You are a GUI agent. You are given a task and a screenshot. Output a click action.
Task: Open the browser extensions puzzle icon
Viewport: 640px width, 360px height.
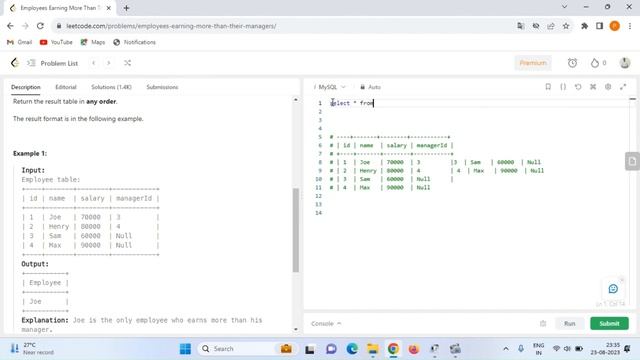pyautogui.click(x=584, y=26)
